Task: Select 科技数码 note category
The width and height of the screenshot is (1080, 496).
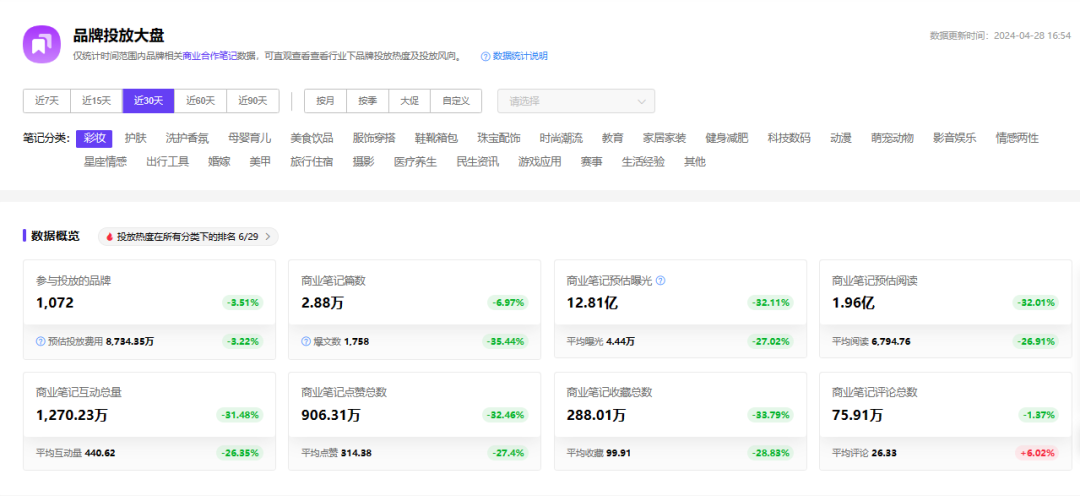Action: coord(789,138)
